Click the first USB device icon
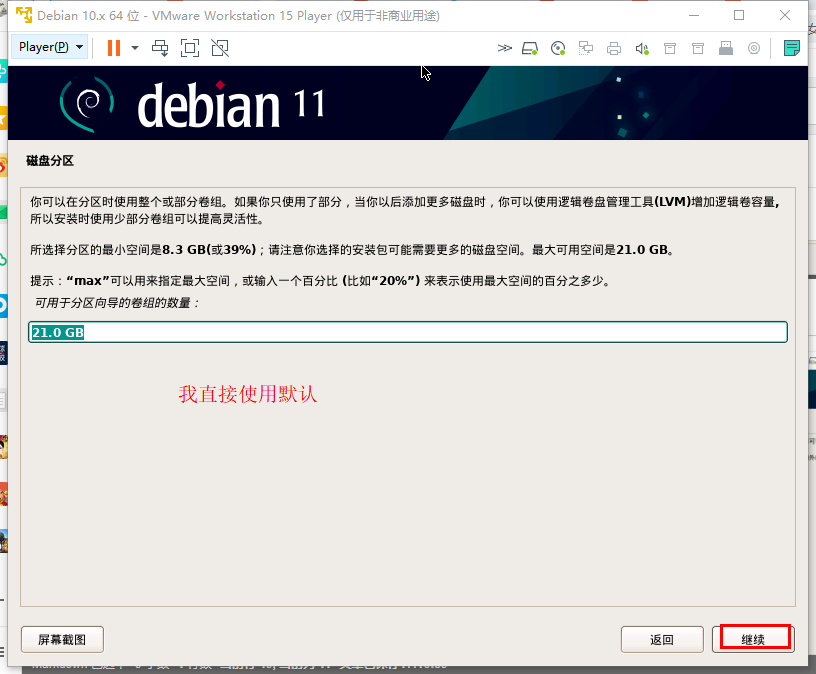 click(670, 49)
